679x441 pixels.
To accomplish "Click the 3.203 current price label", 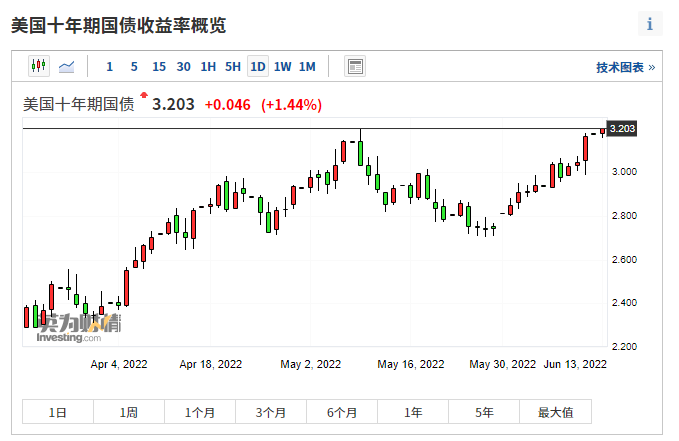I will pyautogui.click(x=622, y=129).
